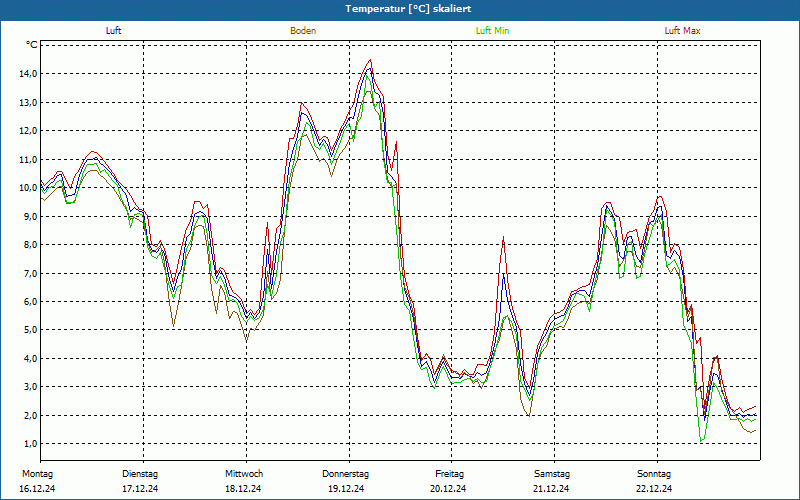The image size is (800, 500).
Task: Click the 5,0 y-axis value
Action: (x=31, y=330)
